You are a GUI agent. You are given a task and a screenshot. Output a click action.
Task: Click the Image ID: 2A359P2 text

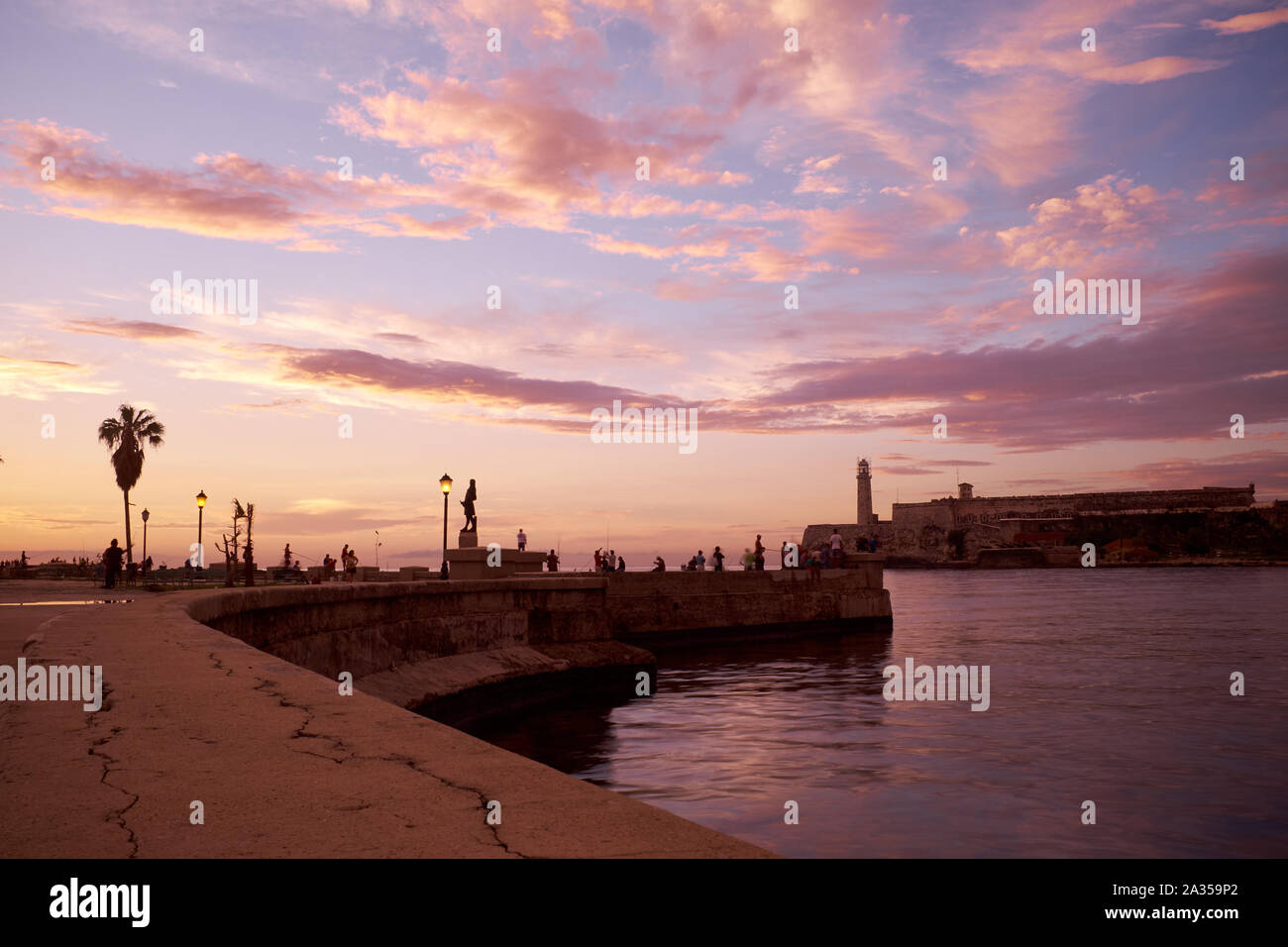click(1176, 892)
